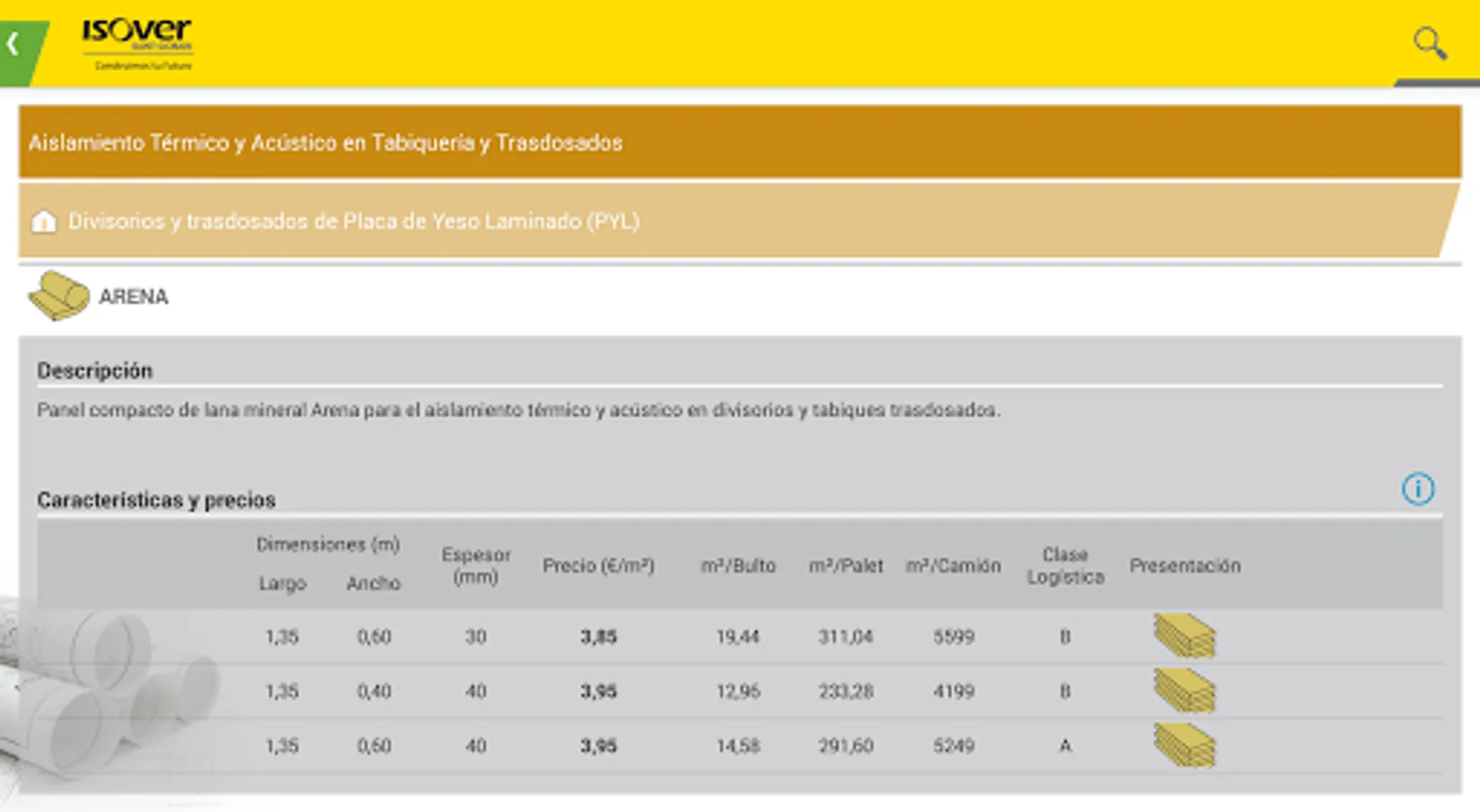Click the m²/Bulto column header
Viewport: 1480px width, 812px height.
tap(738, 566)
